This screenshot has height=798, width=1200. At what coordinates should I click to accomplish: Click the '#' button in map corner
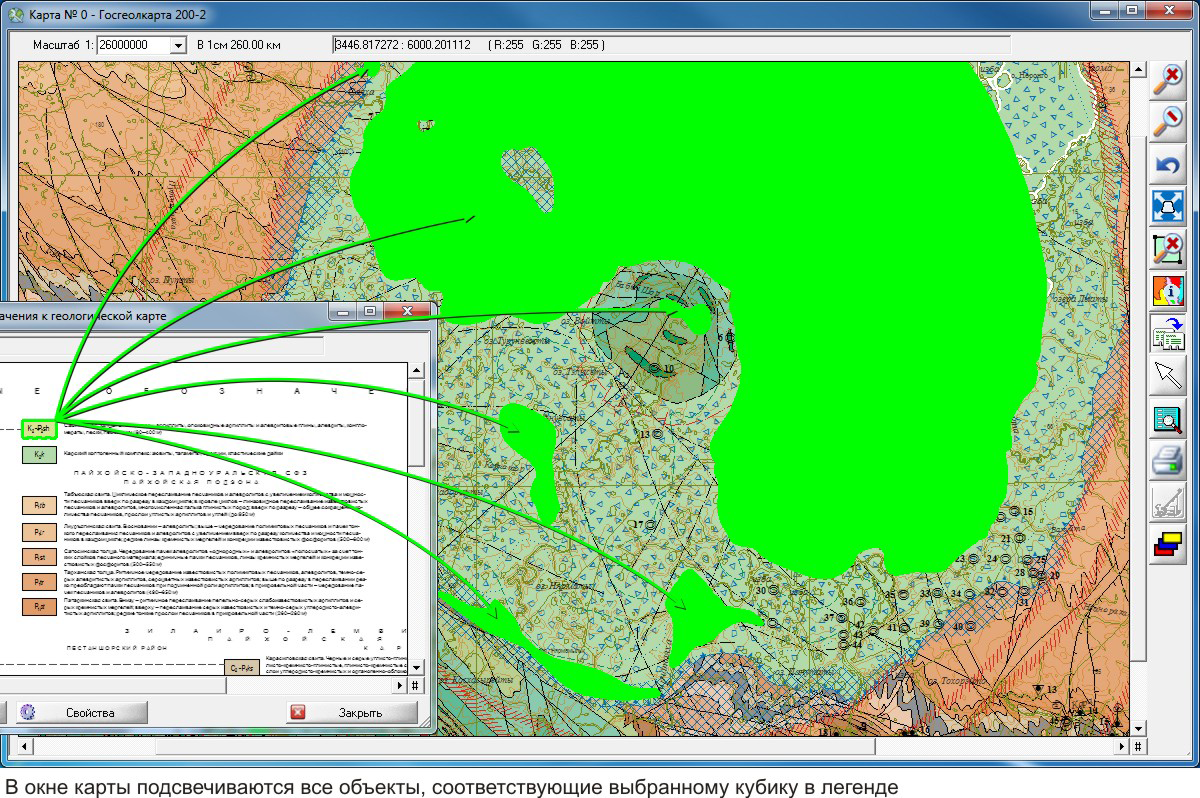coord(1137,746)
